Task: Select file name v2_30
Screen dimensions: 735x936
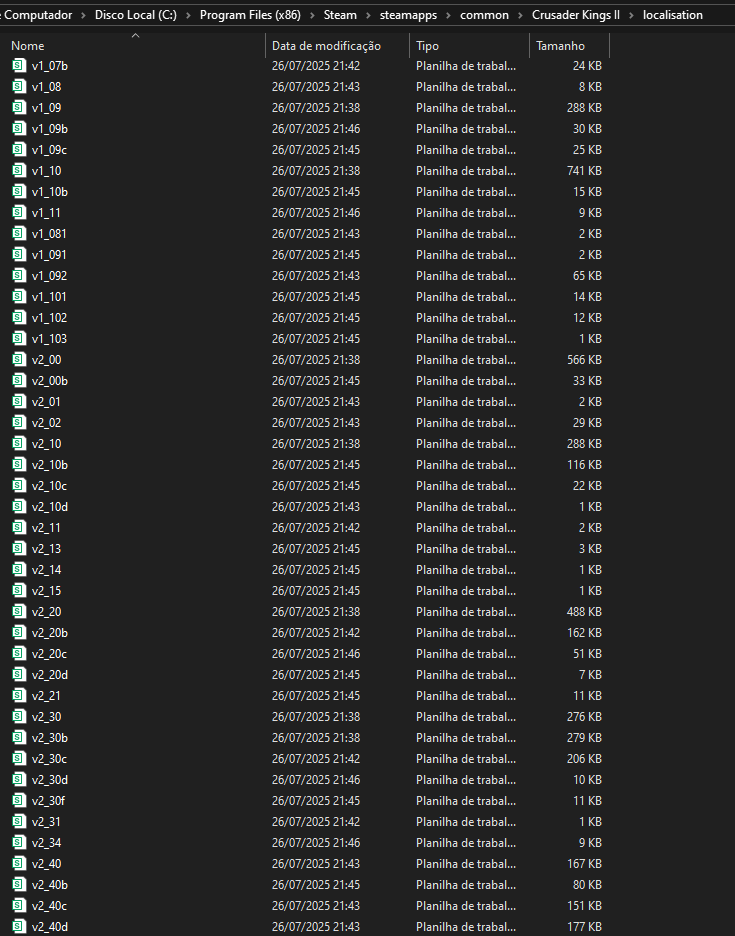Action: point(47,716)
